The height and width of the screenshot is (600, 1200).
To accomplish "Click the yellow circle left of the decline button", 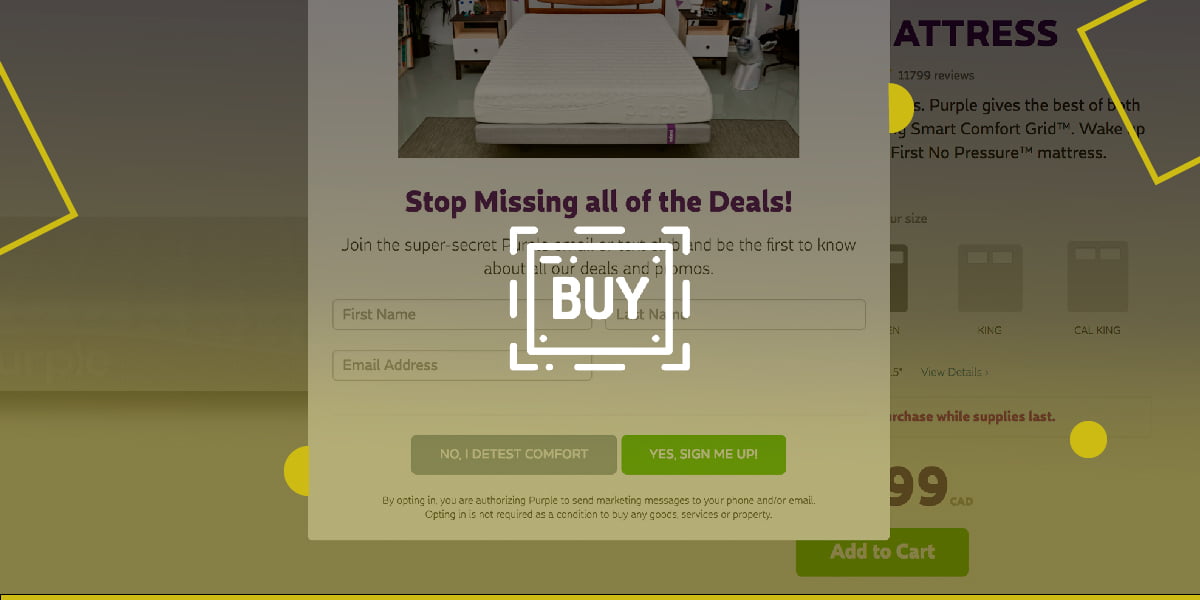I will click(297, 470).
